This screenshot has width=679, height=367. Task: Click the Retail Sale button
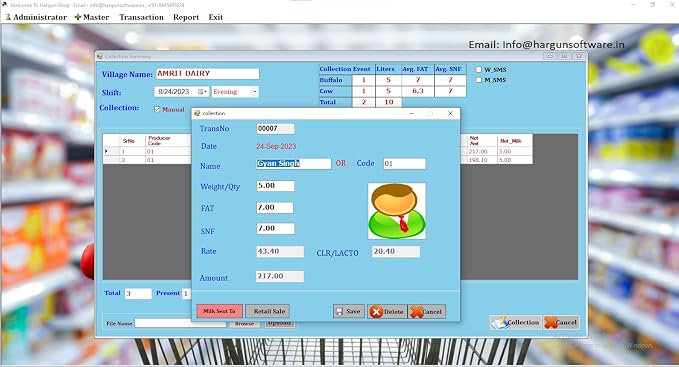tap(269, 311)
